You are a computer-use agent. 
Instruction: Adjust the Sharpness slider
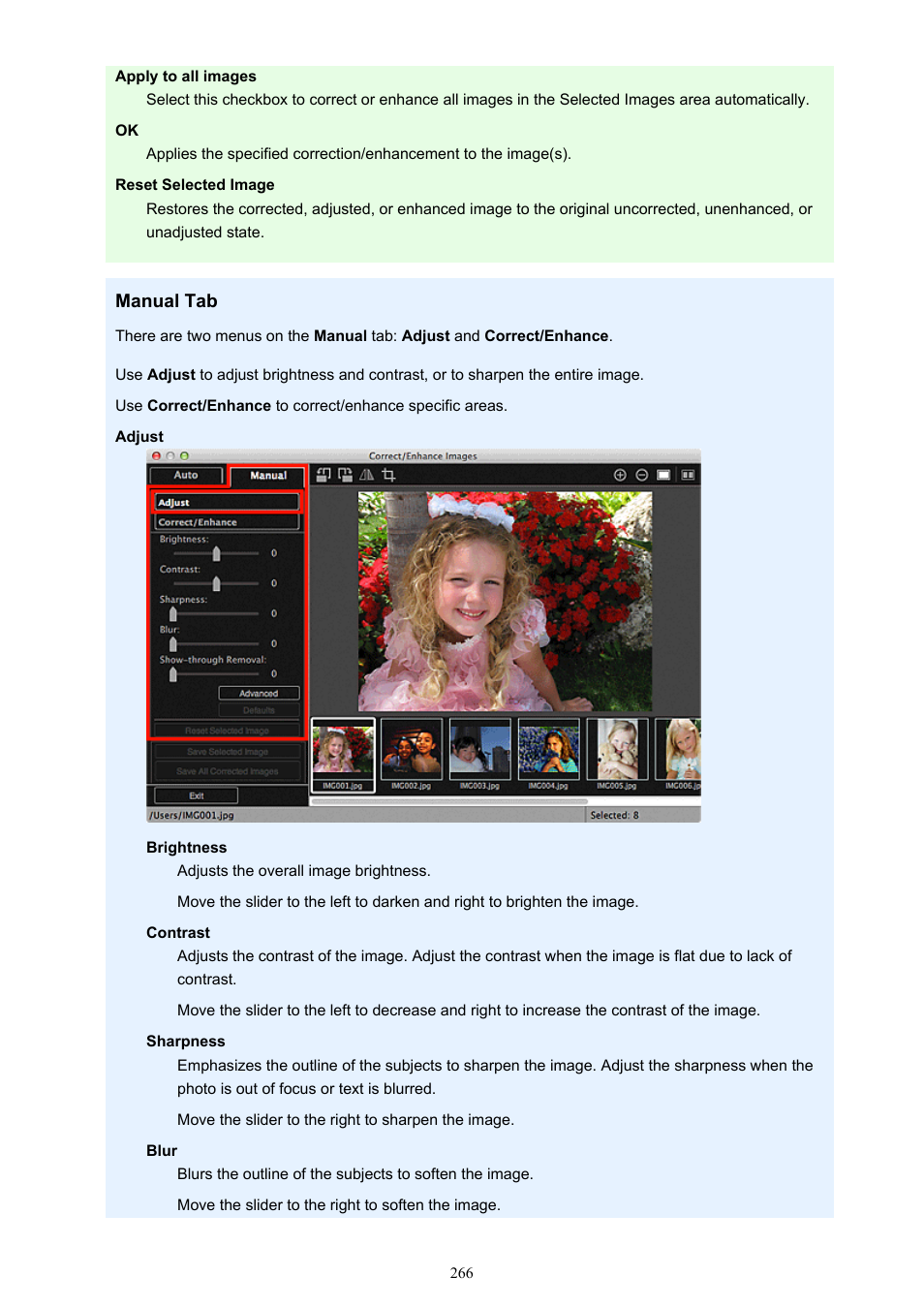[x=216, y=613]
